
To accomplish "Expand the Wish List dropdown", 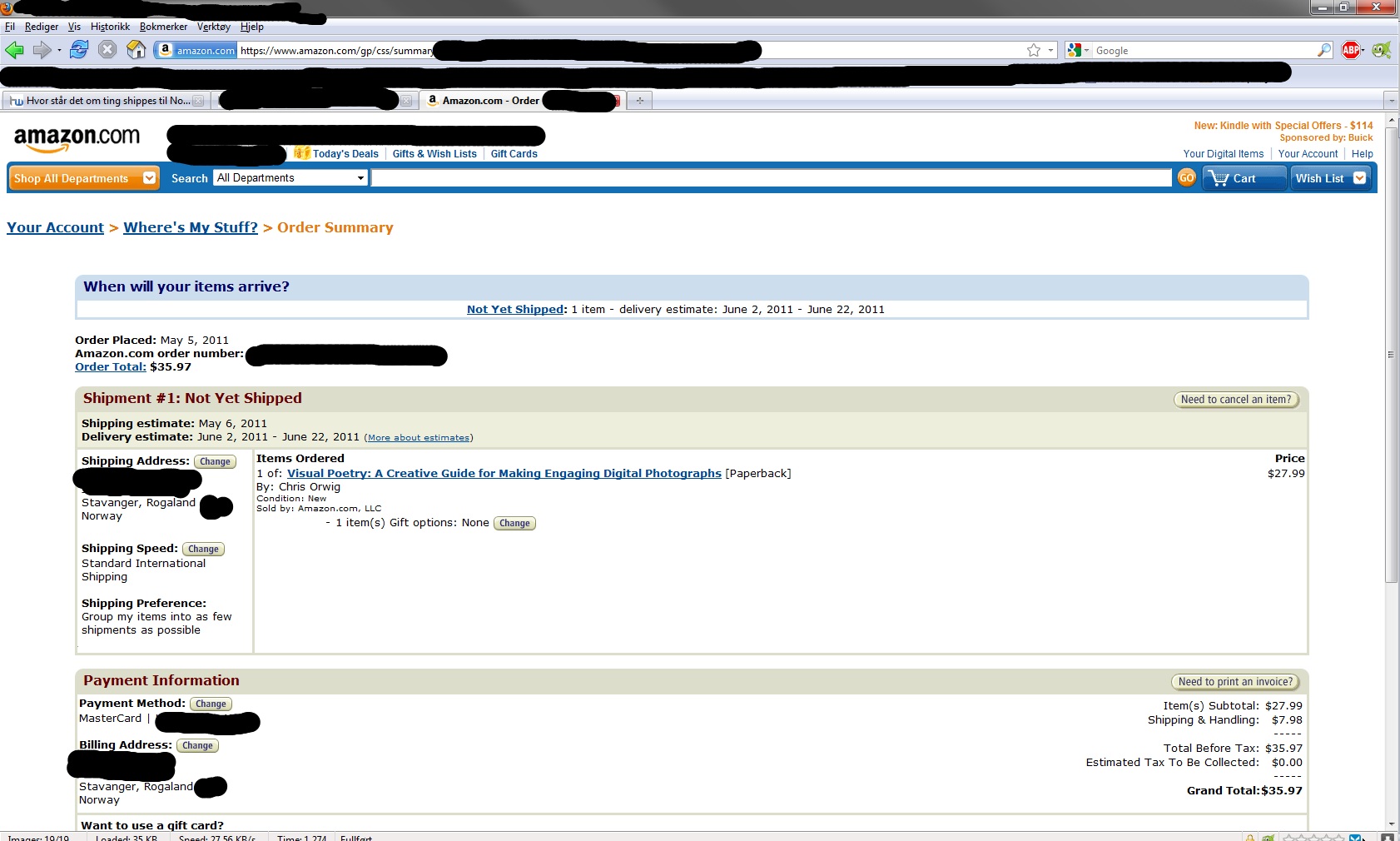I will point(1359,178).
